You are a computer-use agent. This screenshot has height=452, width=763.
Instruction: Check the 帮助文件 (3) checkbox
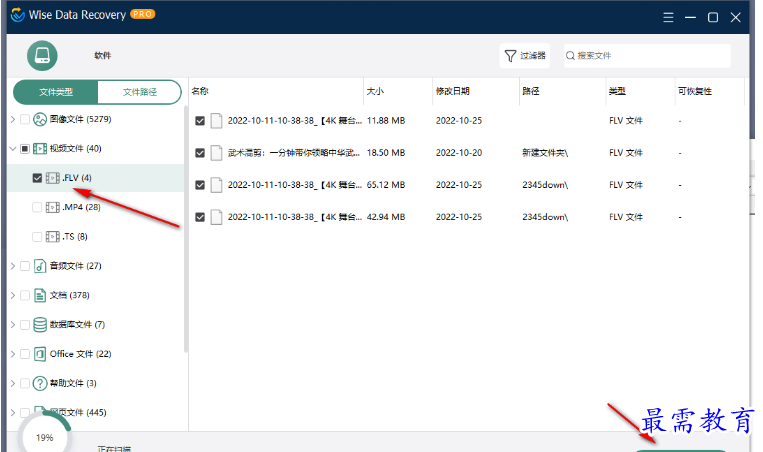point(25,383)
